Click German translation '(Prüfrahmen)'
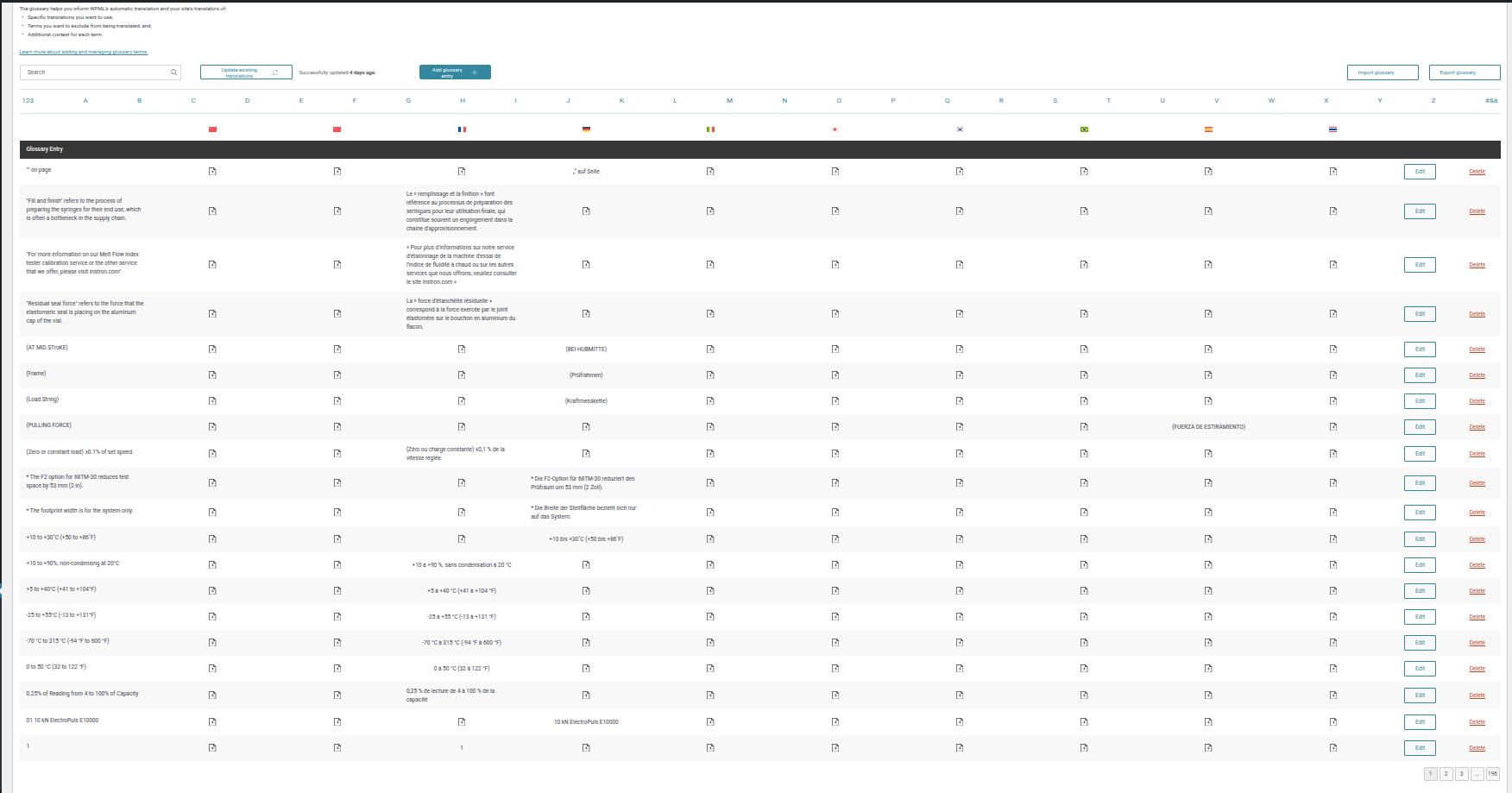The image size is (1512, 793). [x=586, y=375]
